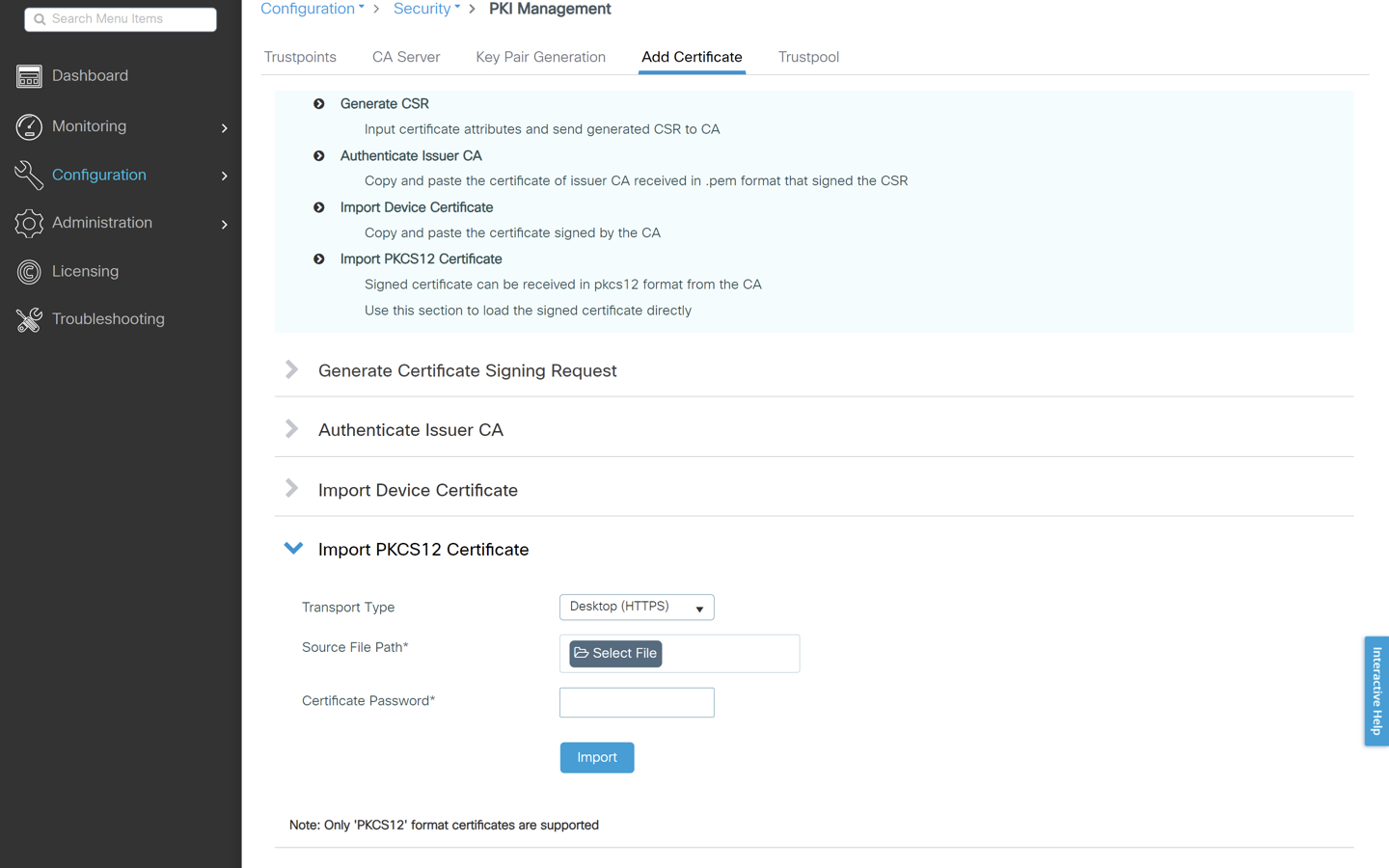Open the Interactive Help side panel
Image resolution: width=1389 pixels, height=868 pixels.
pos(1376,691)
